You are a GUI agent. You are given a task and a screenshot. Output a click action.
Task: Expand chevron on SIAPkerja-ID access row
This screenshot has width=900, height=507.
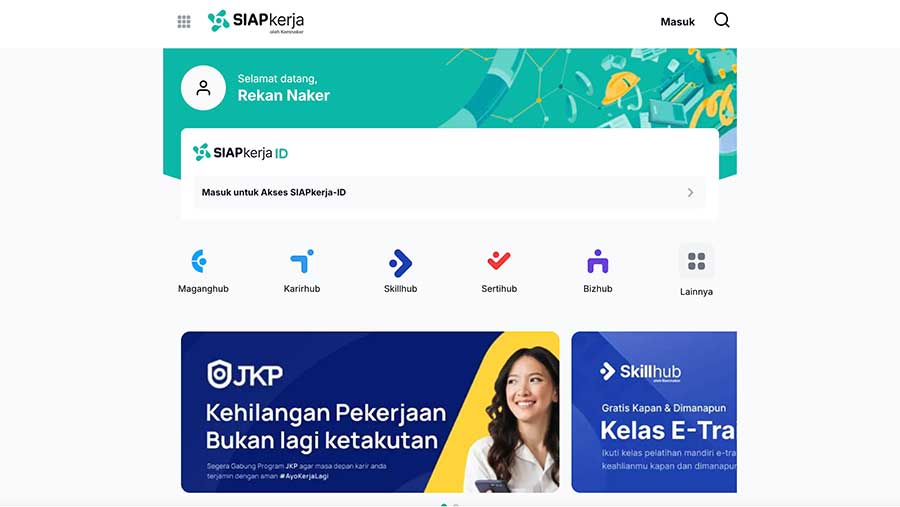(690, 192)
